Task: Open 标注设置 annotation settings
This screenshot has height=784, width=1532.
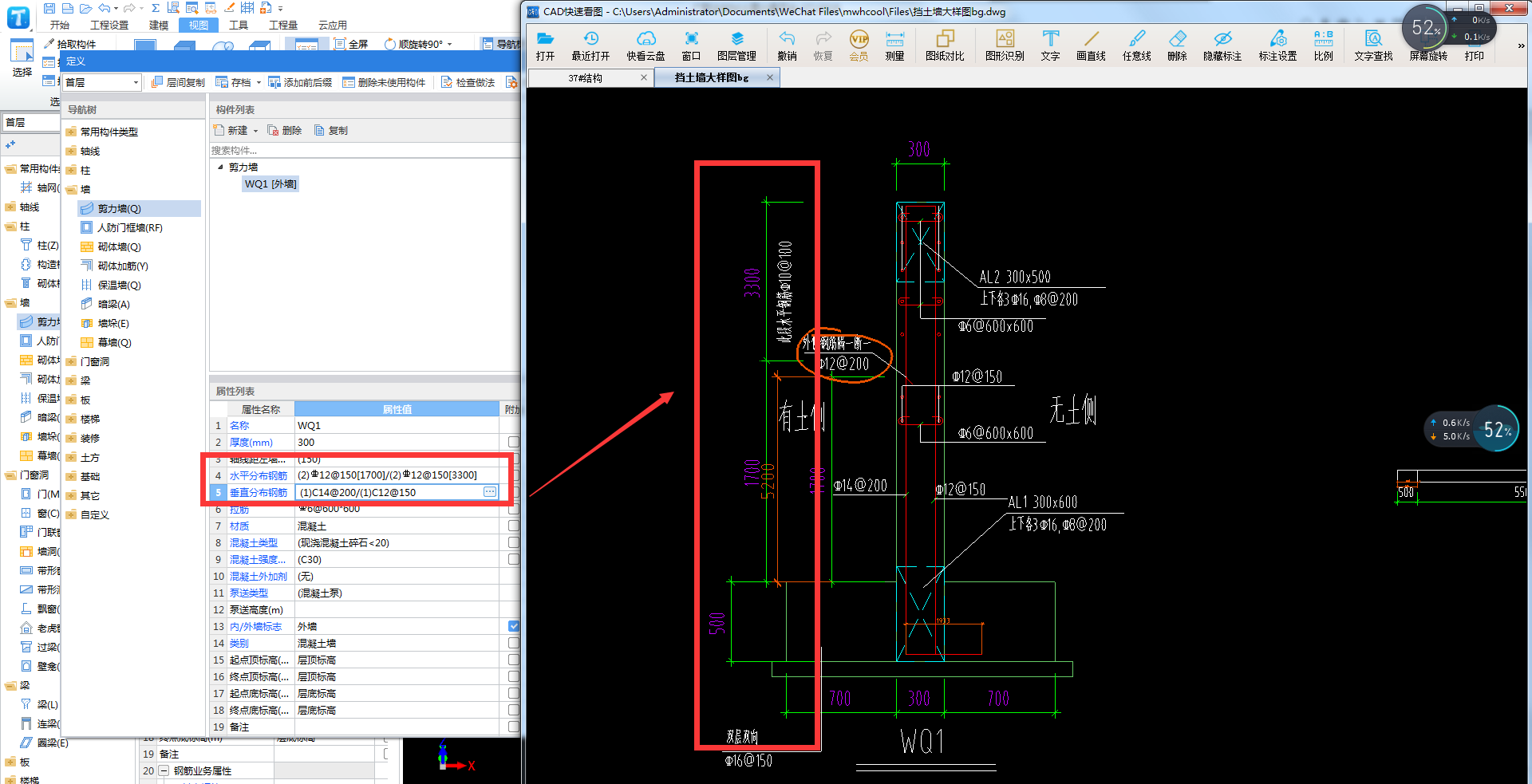Action: [1277, 45]
